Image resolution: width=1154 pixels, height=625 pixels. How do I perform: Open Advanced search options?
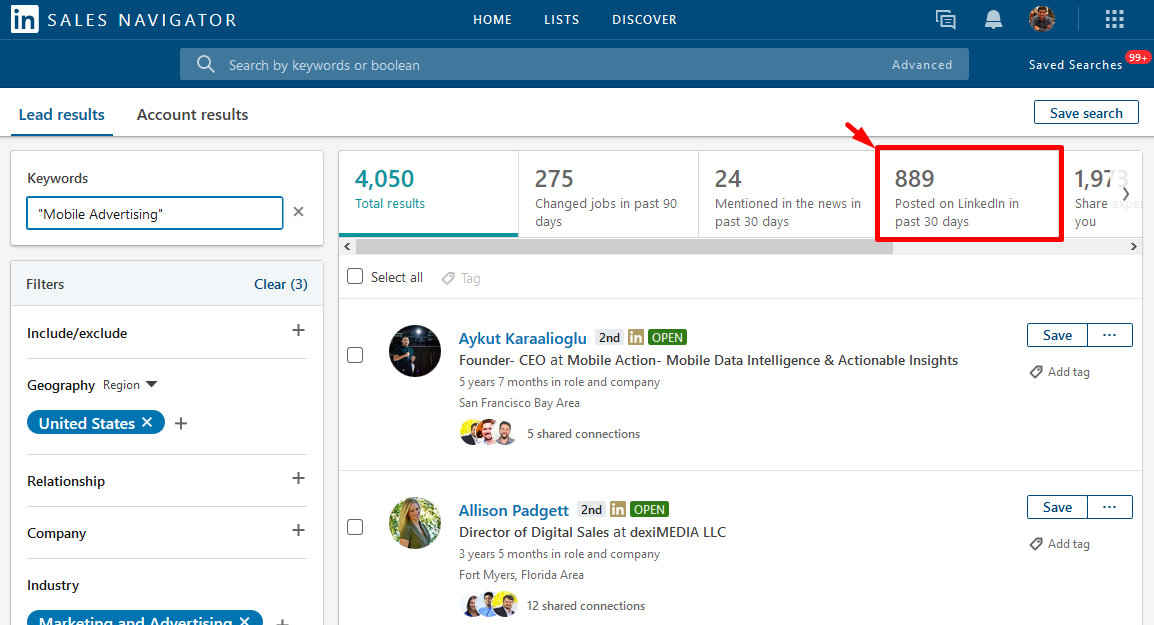(x=922, y=65)
